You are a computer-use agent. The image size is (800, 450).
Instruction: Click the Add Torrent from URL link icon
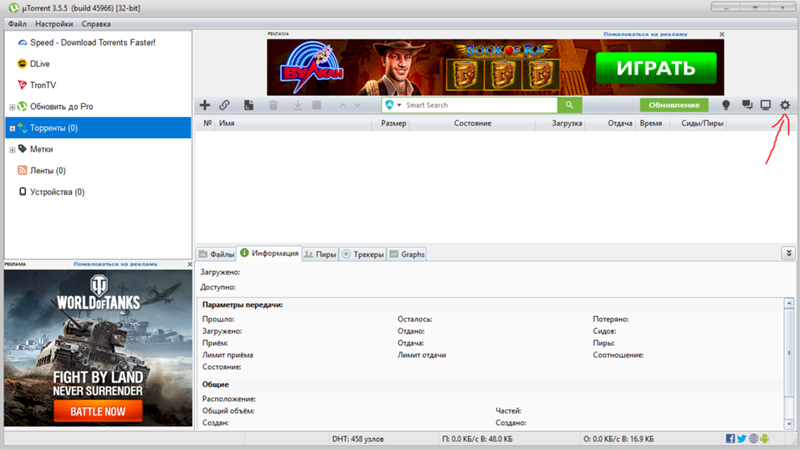[225, 105]
